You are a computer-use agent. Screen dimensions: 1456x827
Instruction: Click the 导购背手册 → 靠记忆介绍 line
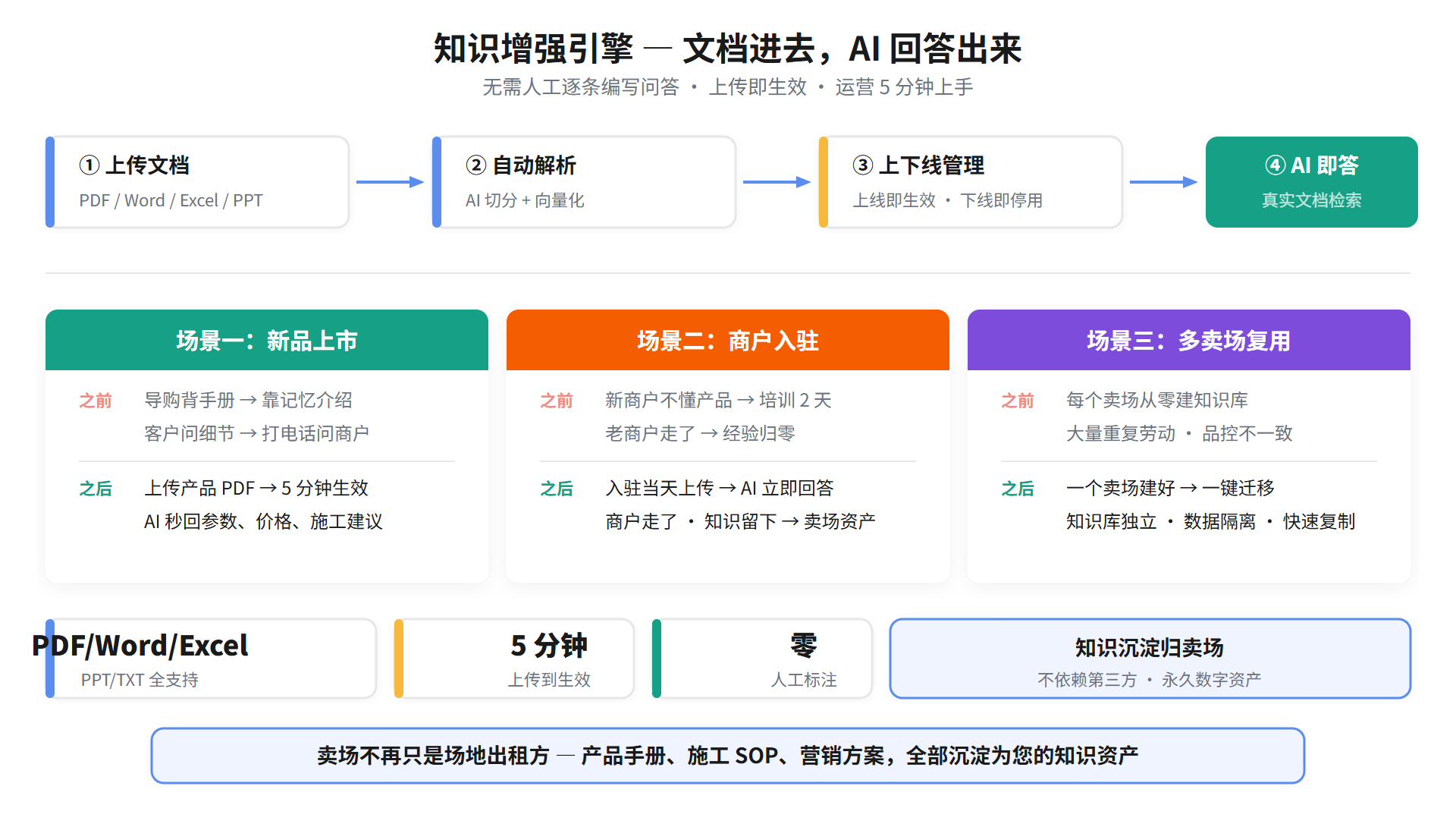point(248,400)
